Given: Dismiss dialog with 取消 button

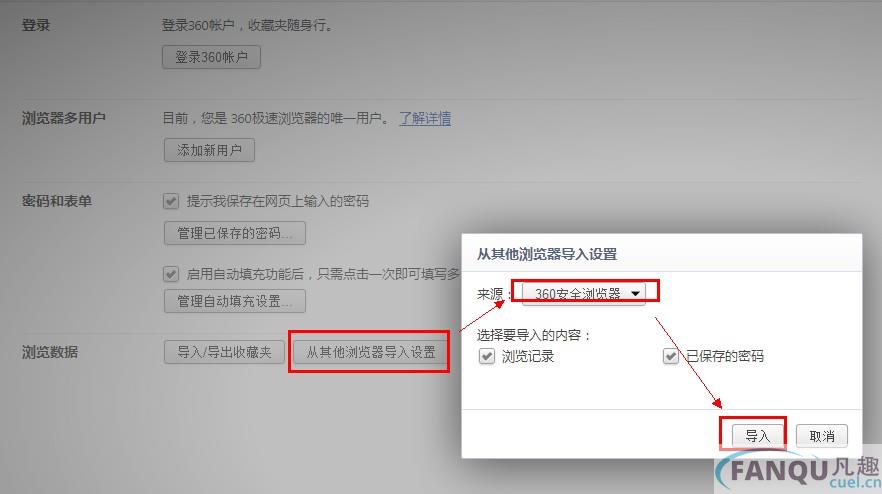Looking at the screenshot, I should (822, 436).
